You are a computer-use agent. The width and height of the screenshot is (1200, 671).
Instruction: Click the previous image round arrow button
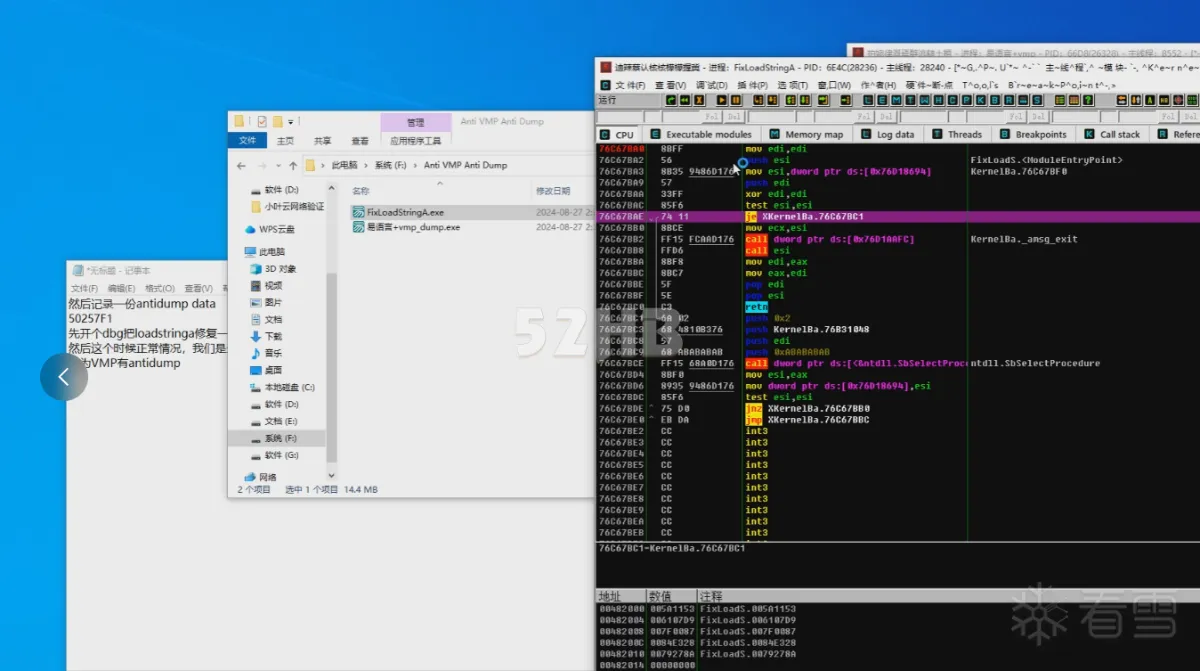(64, 377)
